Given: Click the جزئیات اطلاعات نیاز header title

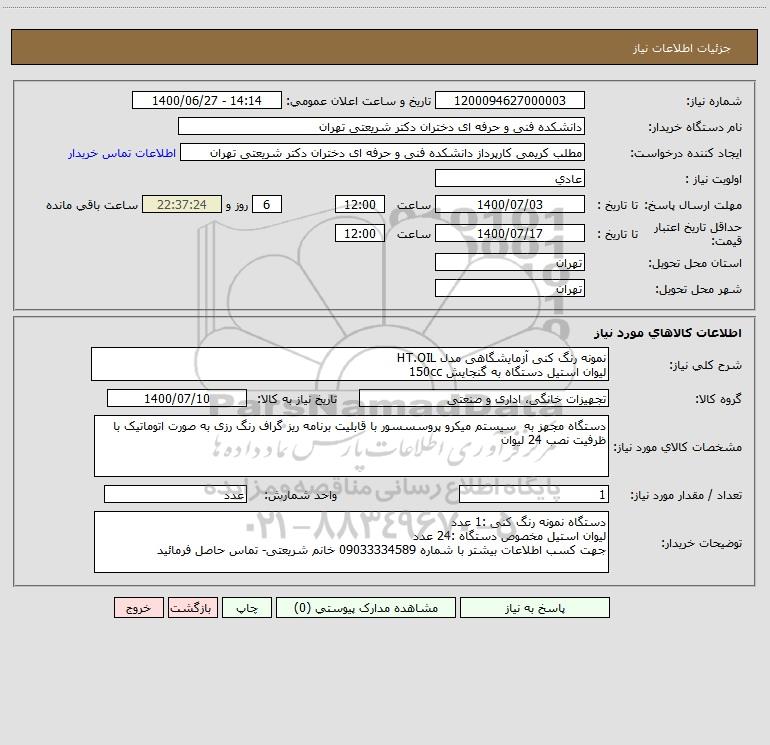Looking at the screenshot, I should [681, 48].
